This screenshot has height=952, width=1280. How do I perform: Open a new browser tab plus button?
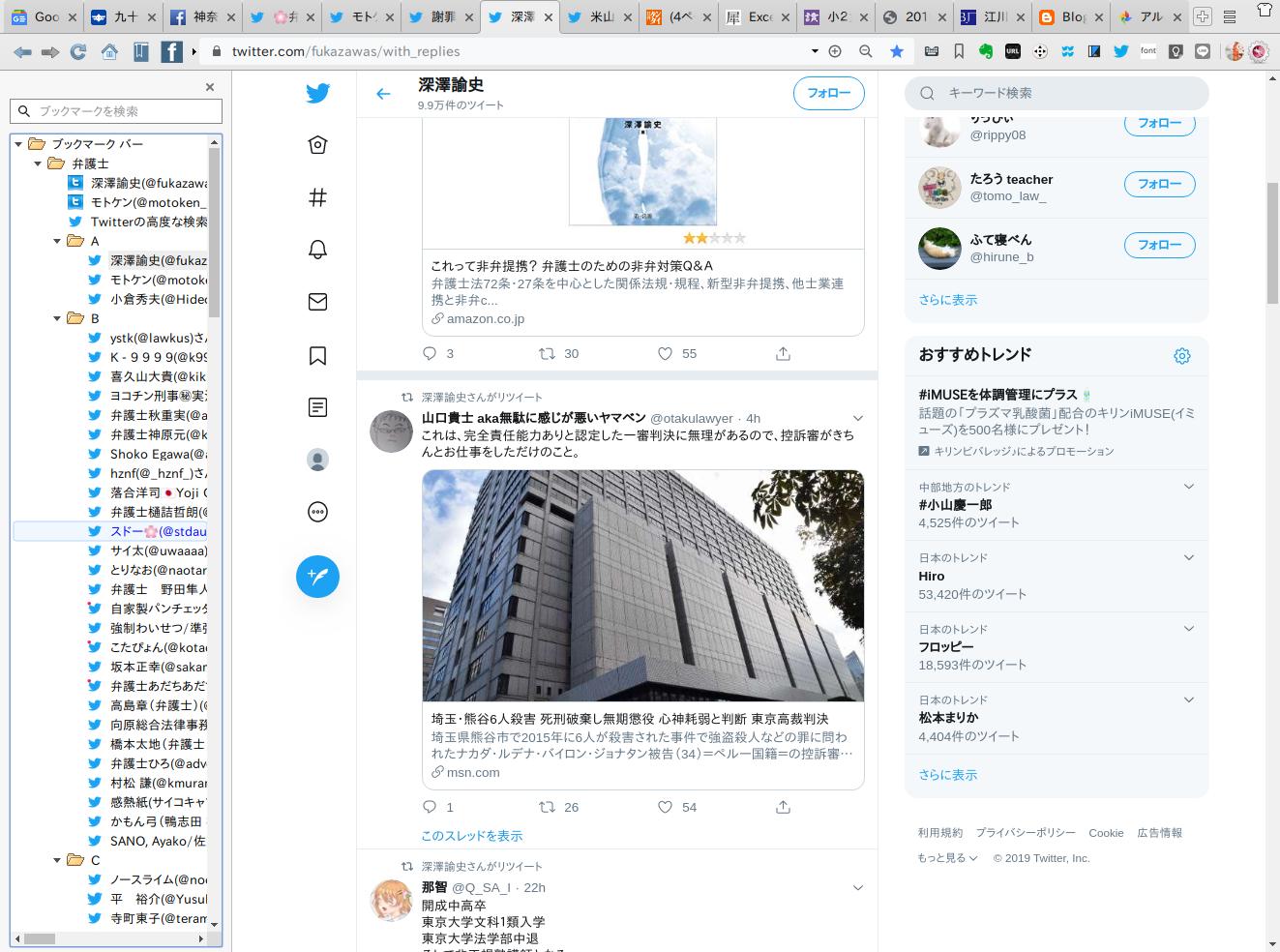1203,16
